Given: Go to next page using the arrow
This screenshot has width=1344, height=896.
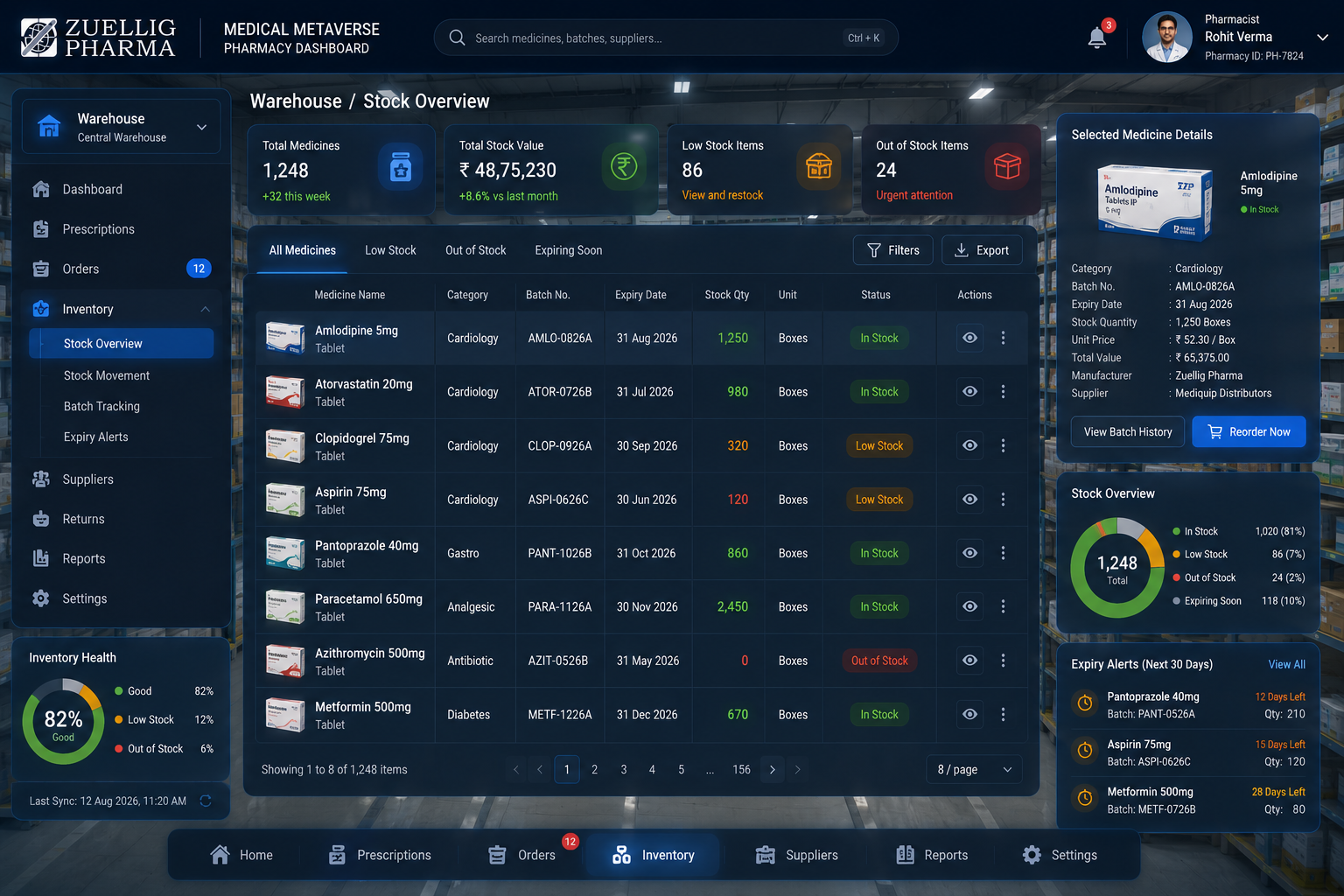Looking at the screenshot, I should click(x=772, y=770).
